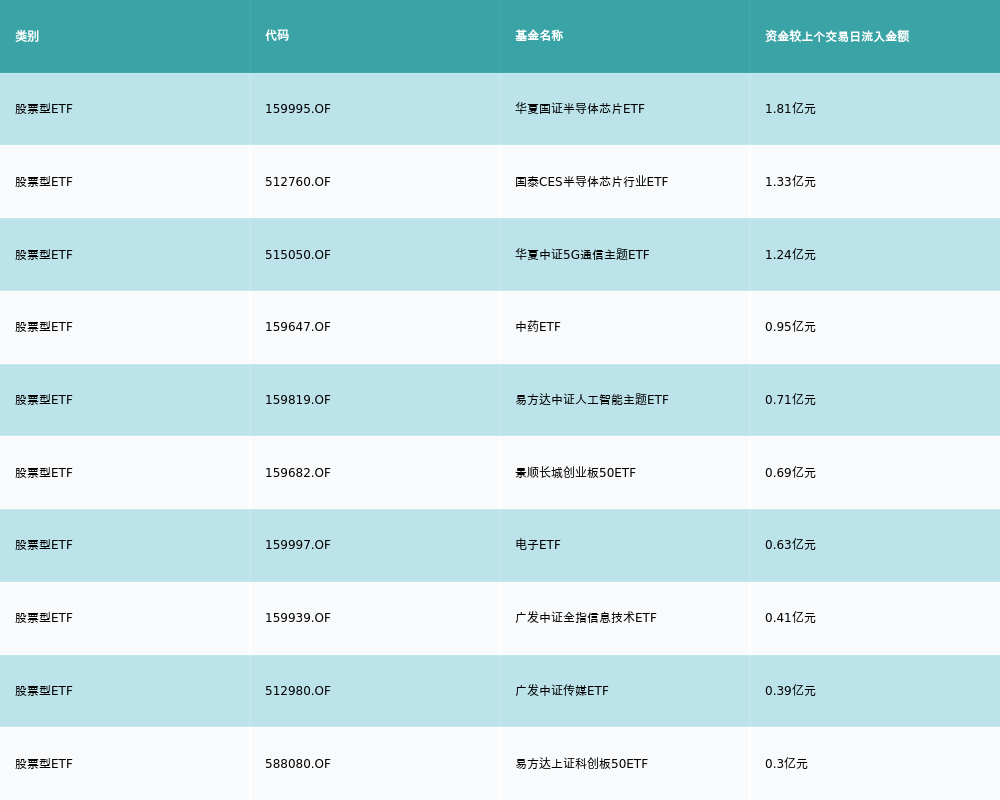The width and height of the screenshot is (1000, 800).
Task: Click 股票型ETF in the 512980.OF row
Action: pos(44,691)
